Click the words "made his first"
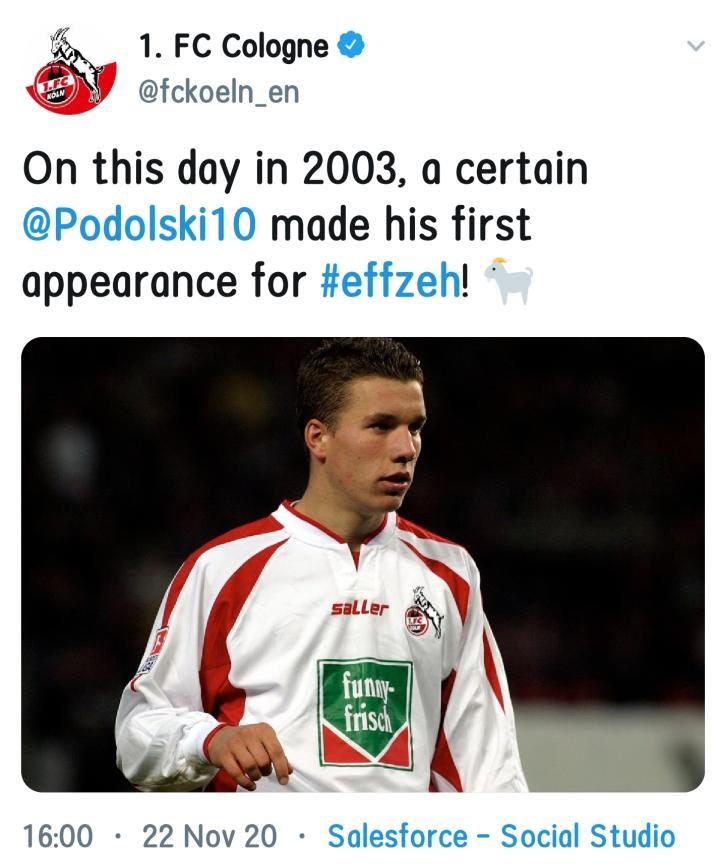This screenshot has width=720, height=868. [401, 225]
